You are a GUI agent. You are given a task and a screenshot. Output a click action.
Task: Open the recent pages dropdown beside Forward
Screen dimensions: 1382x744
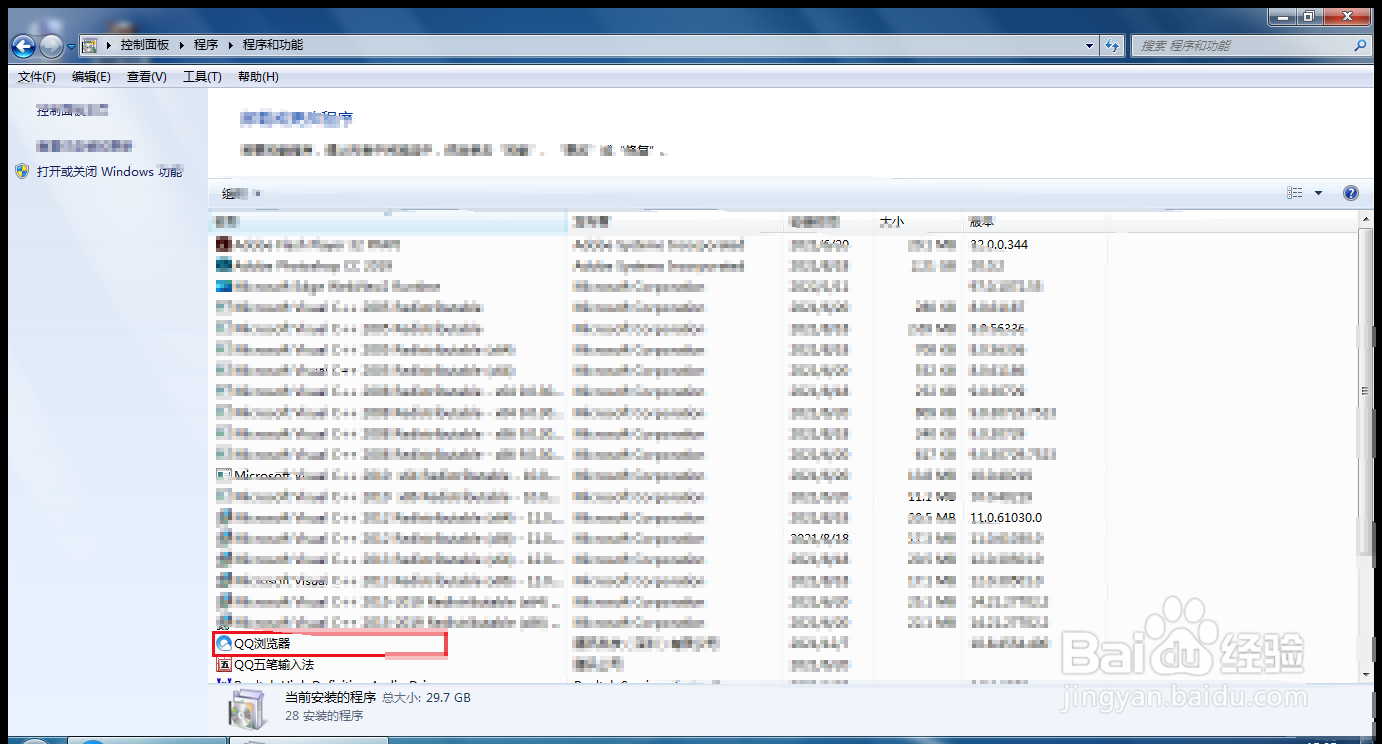tap(71, 46)
